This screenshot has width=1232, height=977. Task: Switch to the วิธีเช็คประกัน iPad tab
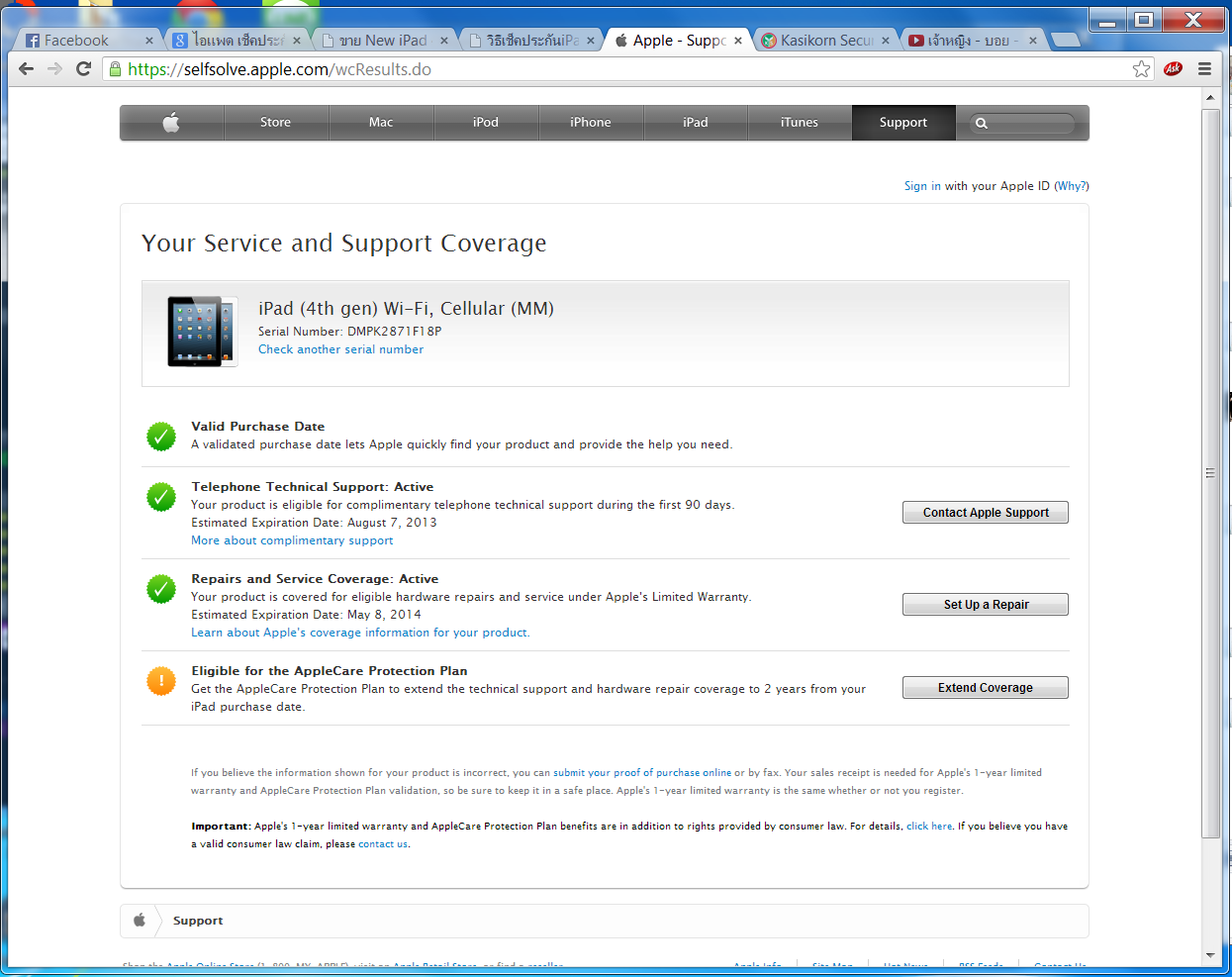[531, 41]
